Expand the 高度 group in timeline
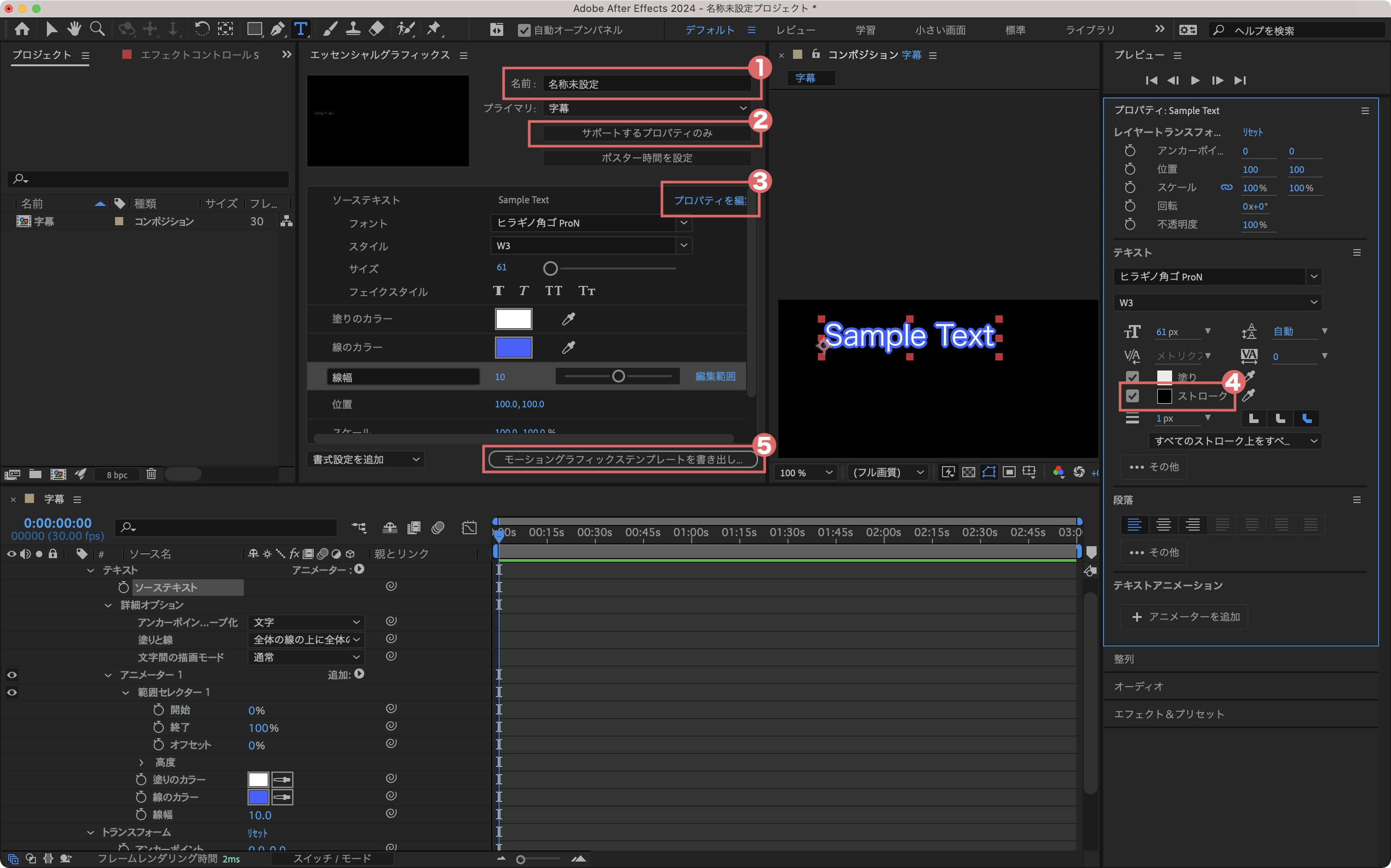1391x868 pixels. click(x=141, y=762)
